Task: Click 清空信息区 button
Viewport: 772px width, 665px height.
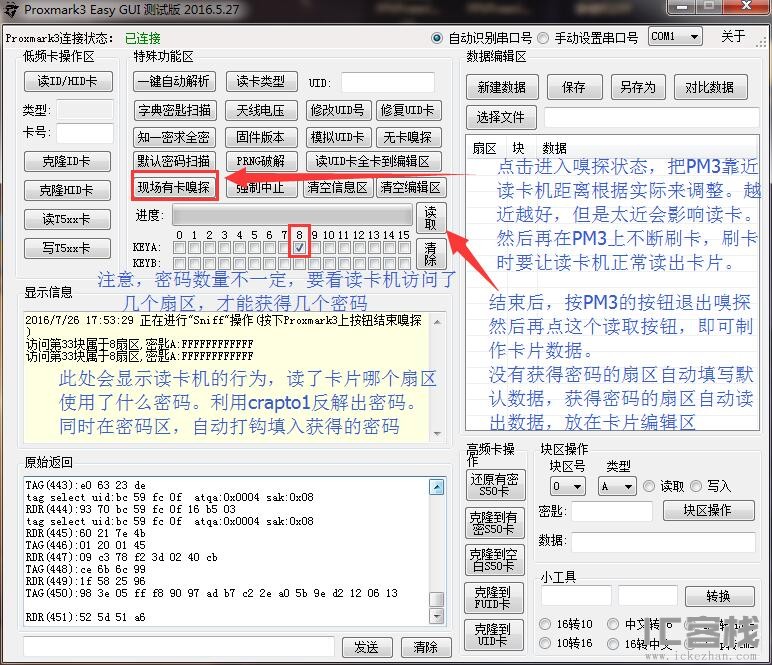Action: (x=338, y=188)
